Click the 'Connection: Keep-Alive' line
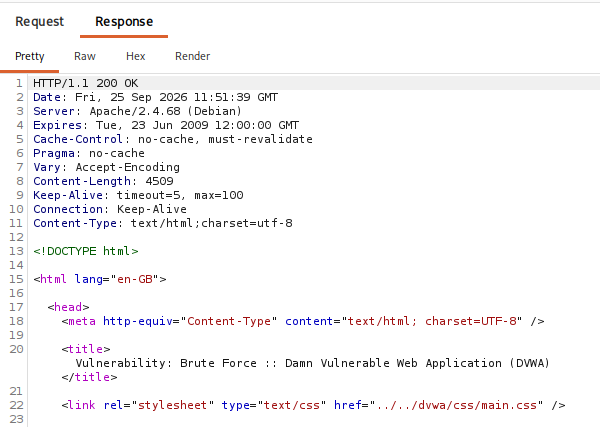The height and width of the screenshot is (427, 600). (x=110, y=209)
